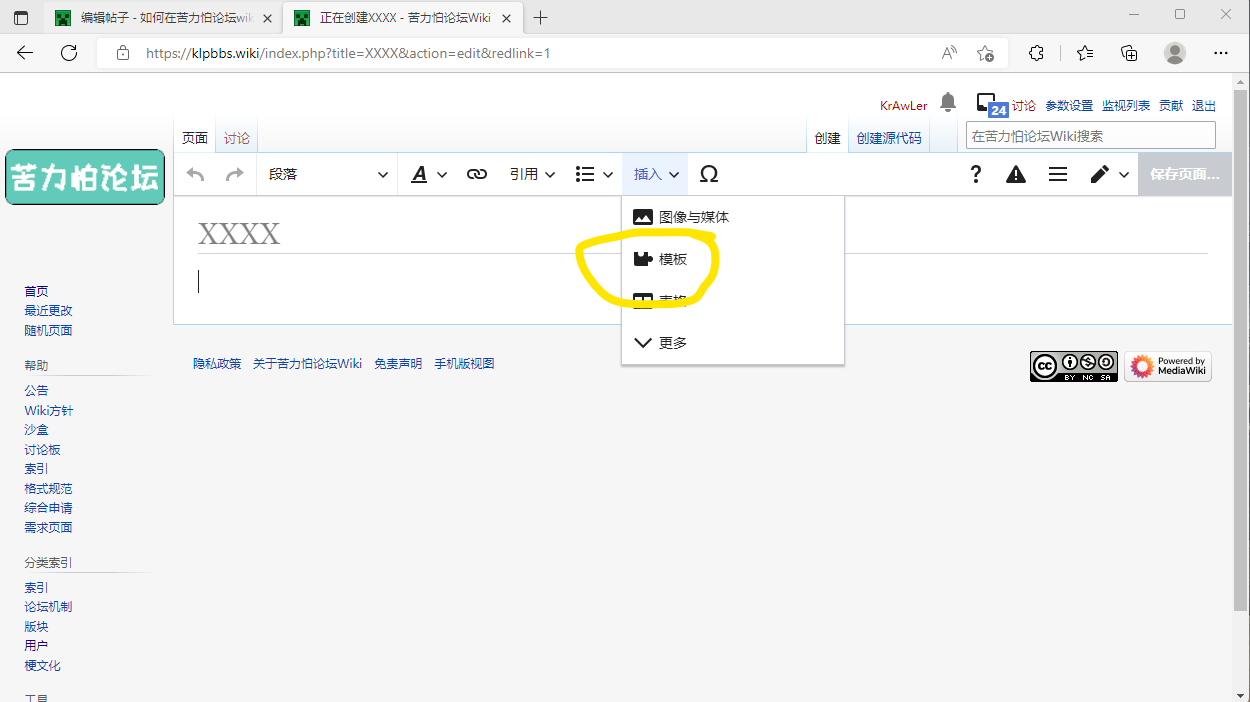1250x702 pixels.
Task: Focus the 在苦力怕论坛Wiki搜索 search box
Action: 1091,136
